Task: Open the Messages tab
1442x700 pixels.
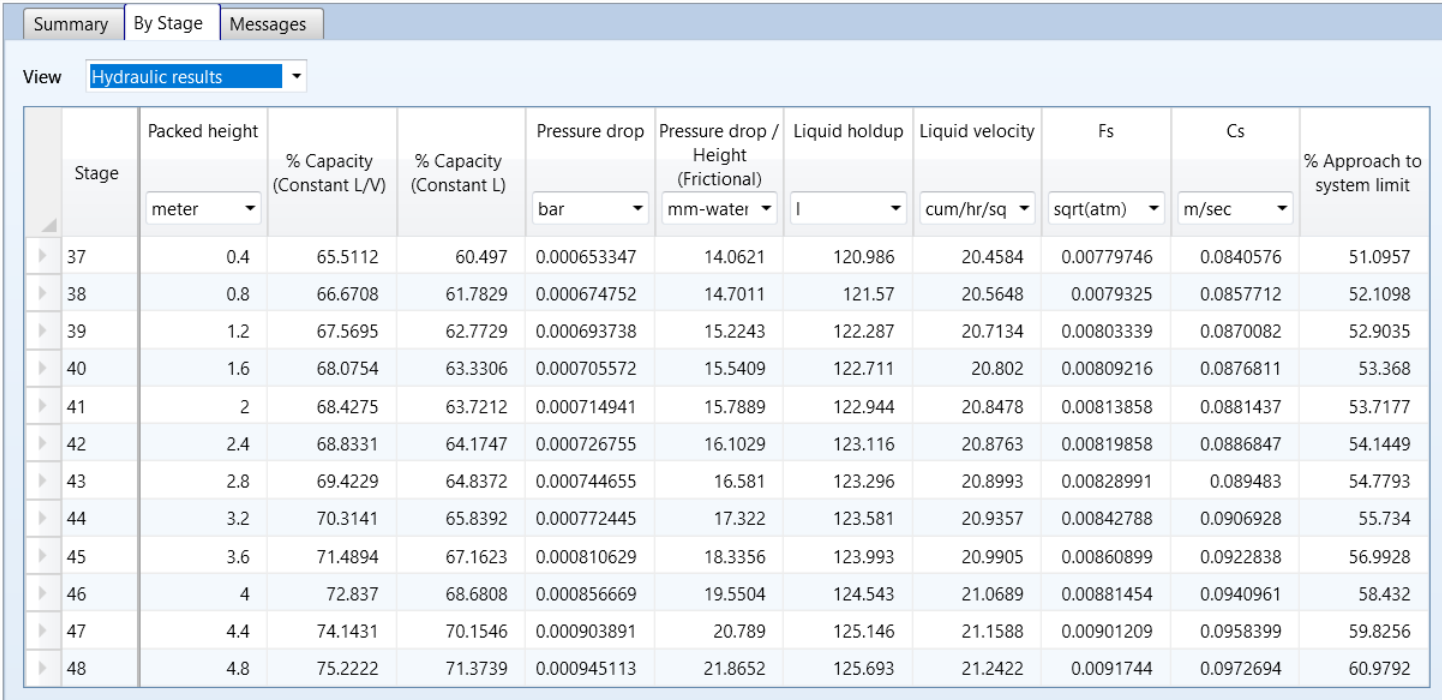Action: tap(268, 24)
